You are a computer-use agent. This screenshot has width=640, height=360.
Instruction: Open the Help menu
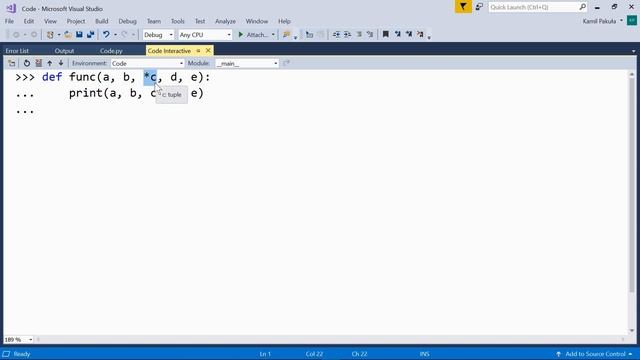(x=284, y=21)
